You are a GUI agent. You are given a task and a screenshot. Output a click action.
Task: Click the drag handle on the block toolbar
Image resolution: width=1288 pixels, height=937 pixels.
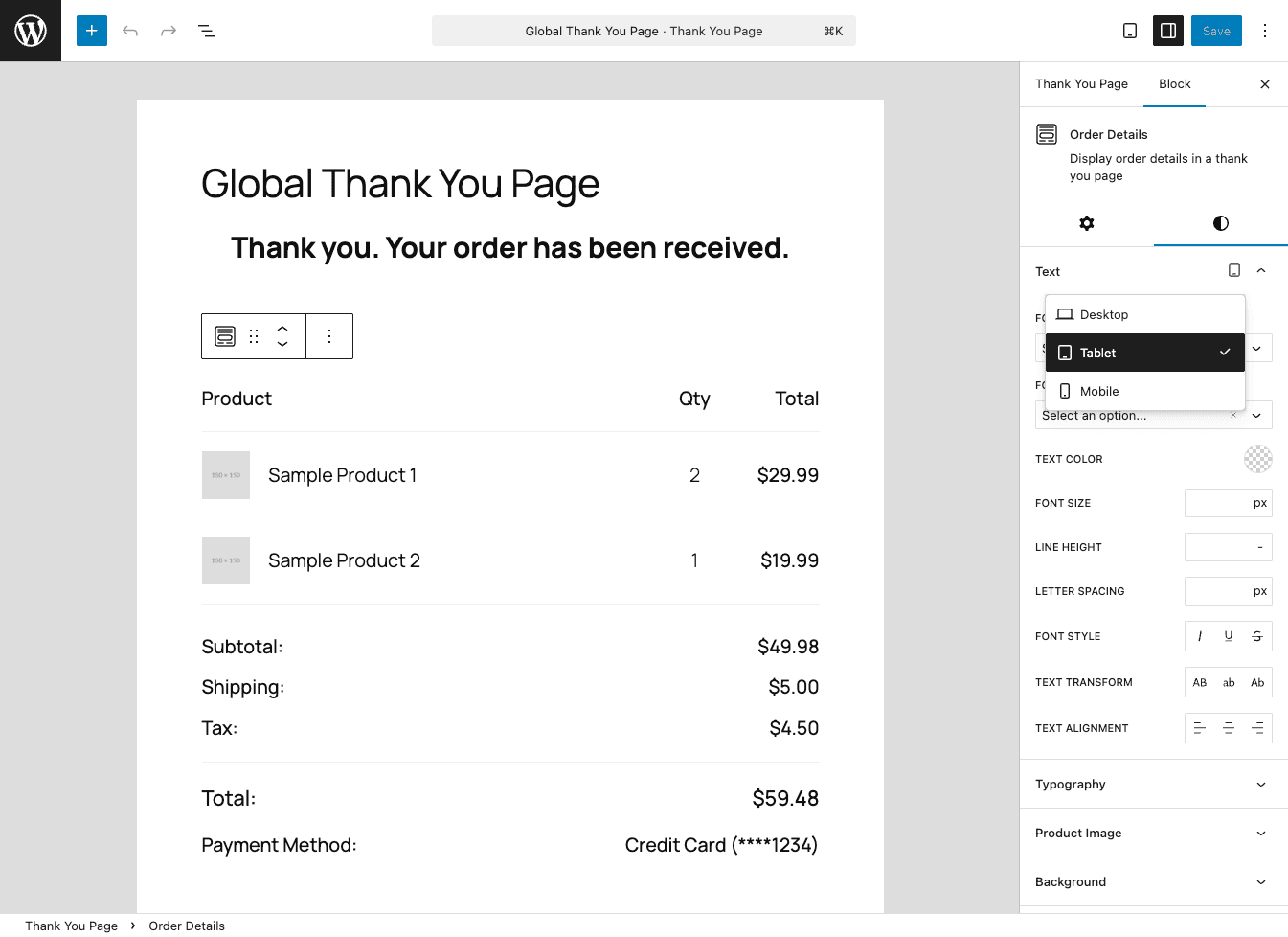(254, 336)
